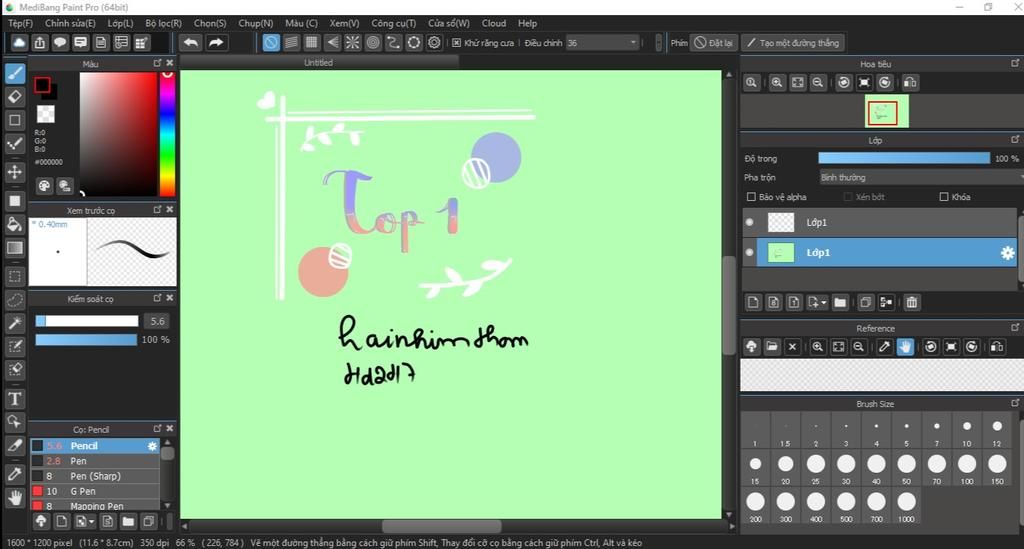
Task: Undock the Xem trước cọ panel
Action: pyautogui.click(x=157, y=210)
